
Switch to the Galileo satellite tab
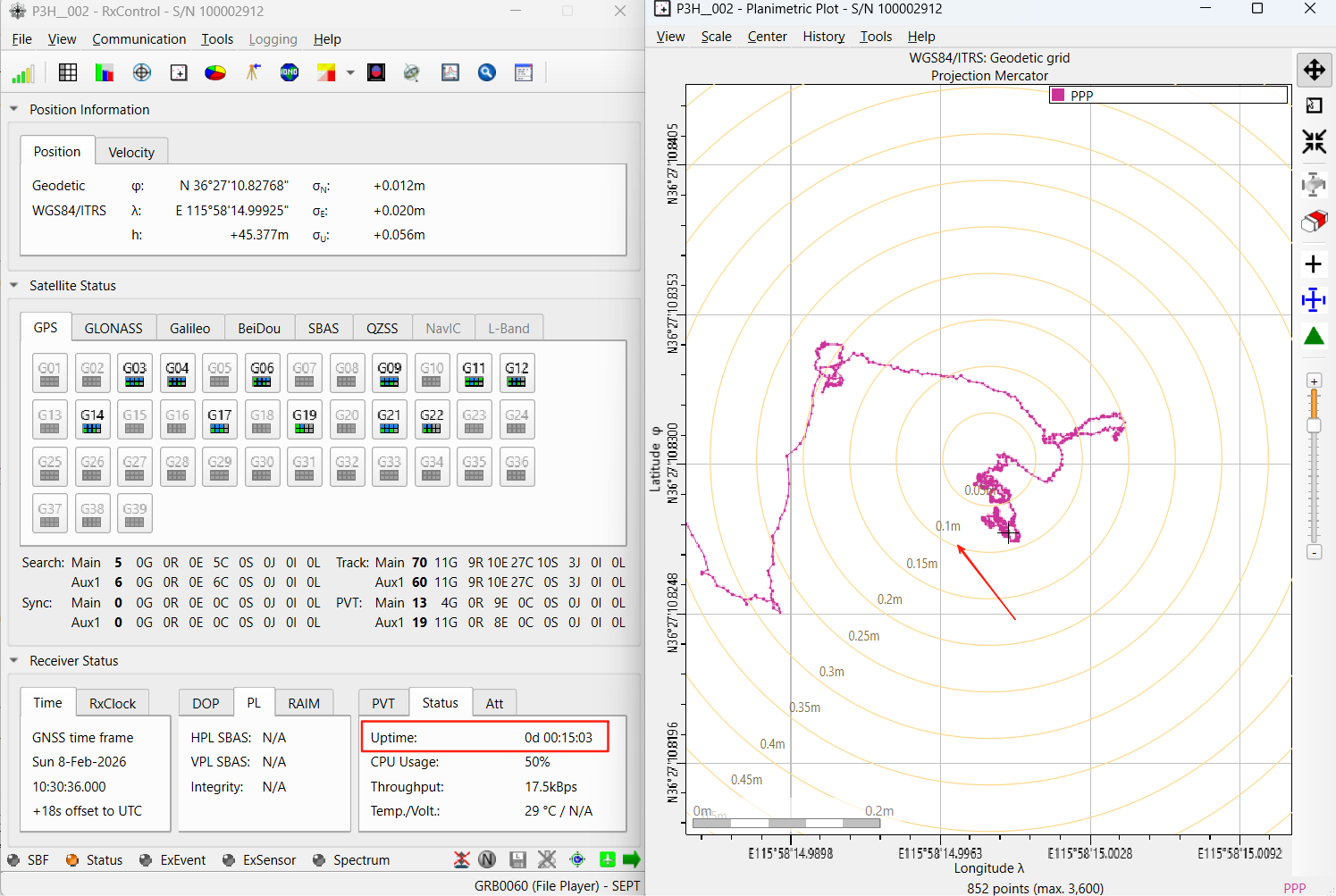[190, 329]
